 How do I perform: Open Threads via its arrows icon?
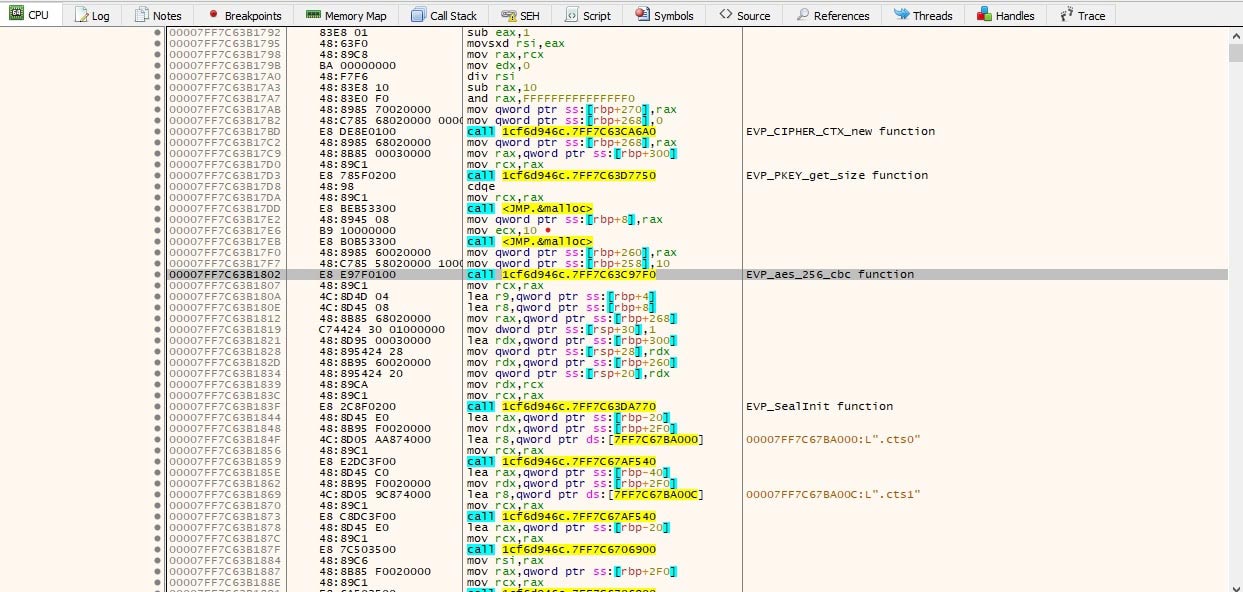click(x=900, y=15)
